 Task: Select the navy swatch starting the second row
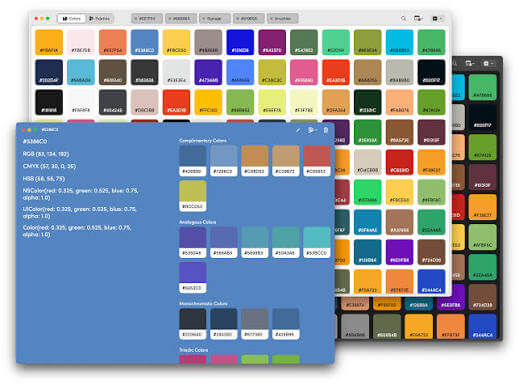pos(49,72)
